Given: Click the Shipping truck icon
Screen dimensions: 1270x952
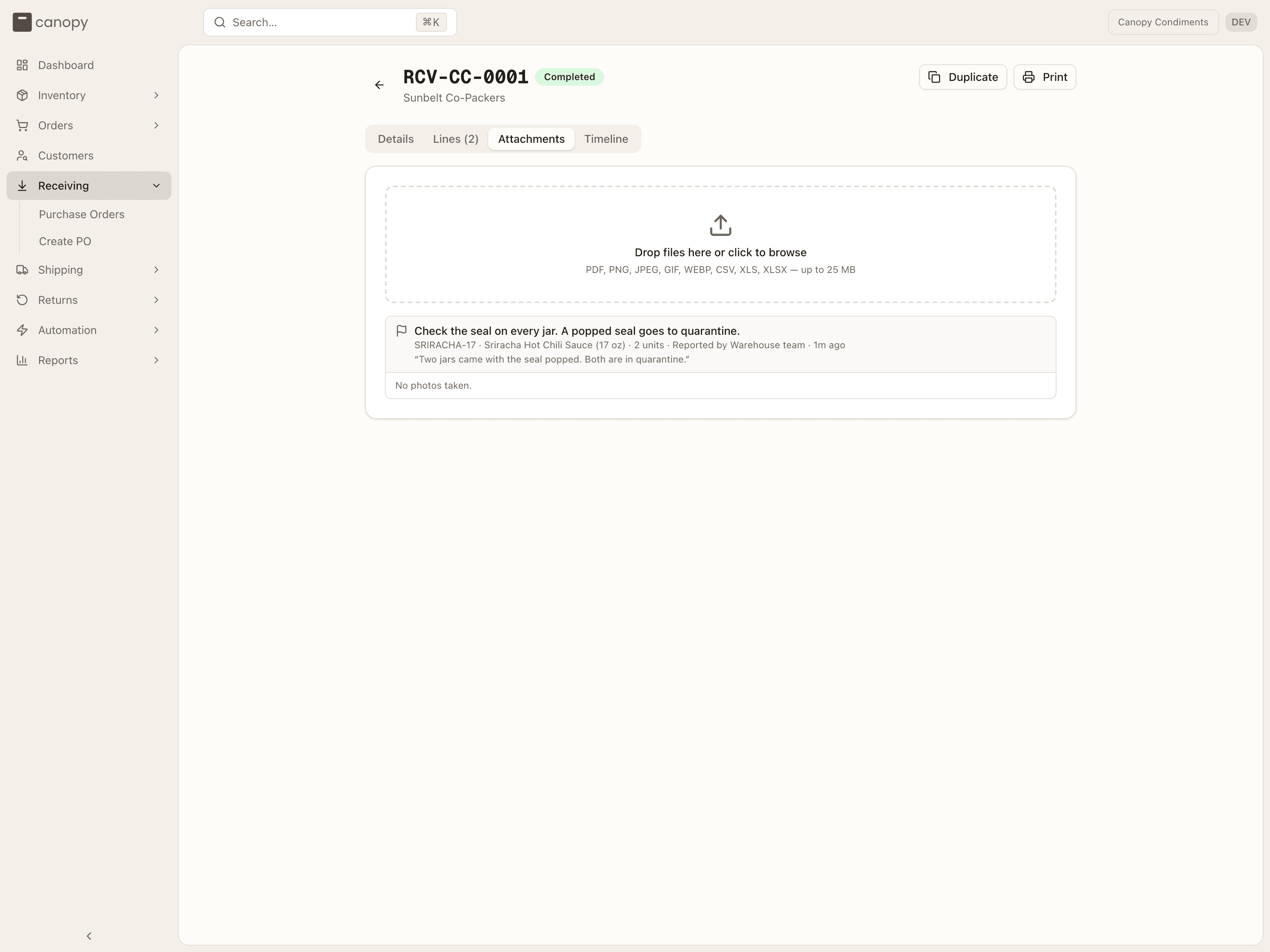Looking at the screenshot, I should (x=22, y=270).
